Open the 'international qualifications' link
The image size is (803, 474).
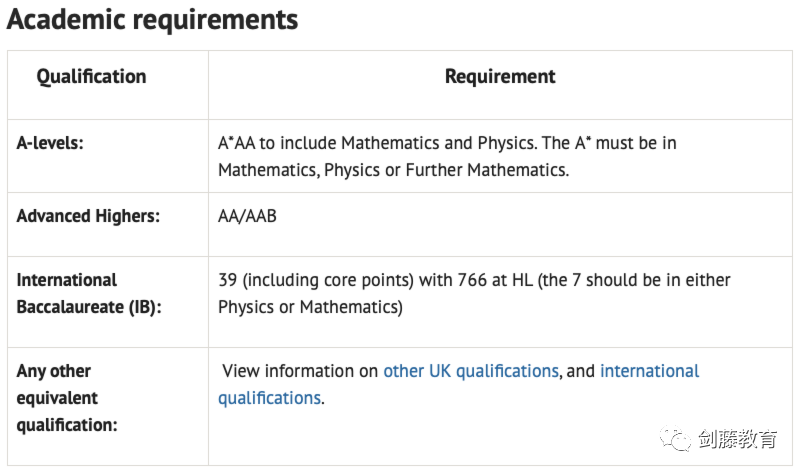(649, 371)
